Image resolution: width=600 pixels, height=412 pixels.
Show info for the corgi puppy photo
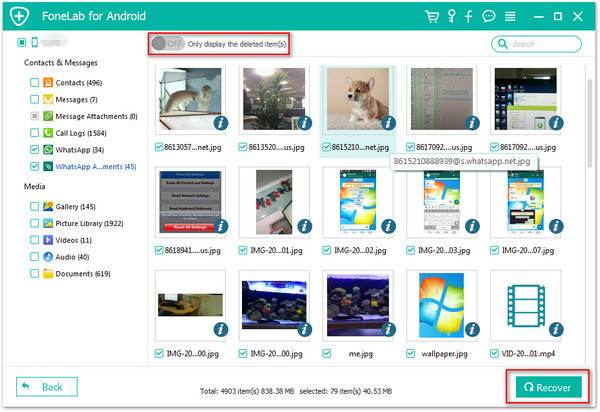click(x=388, y=123)
